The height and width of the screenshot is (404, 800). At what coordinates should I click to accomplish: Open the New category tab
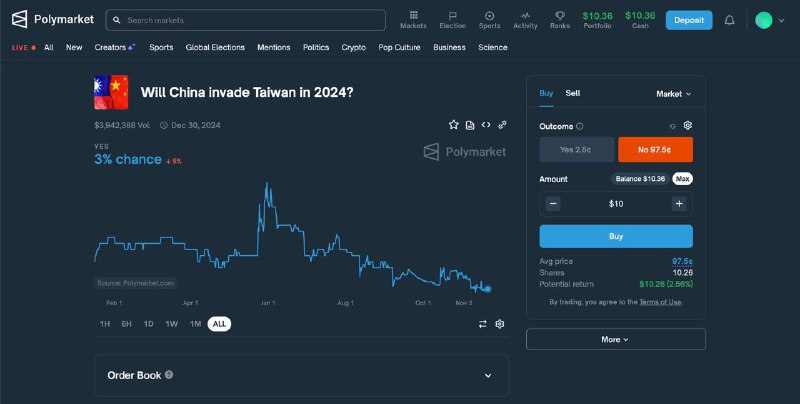click(x=74, y=47)
